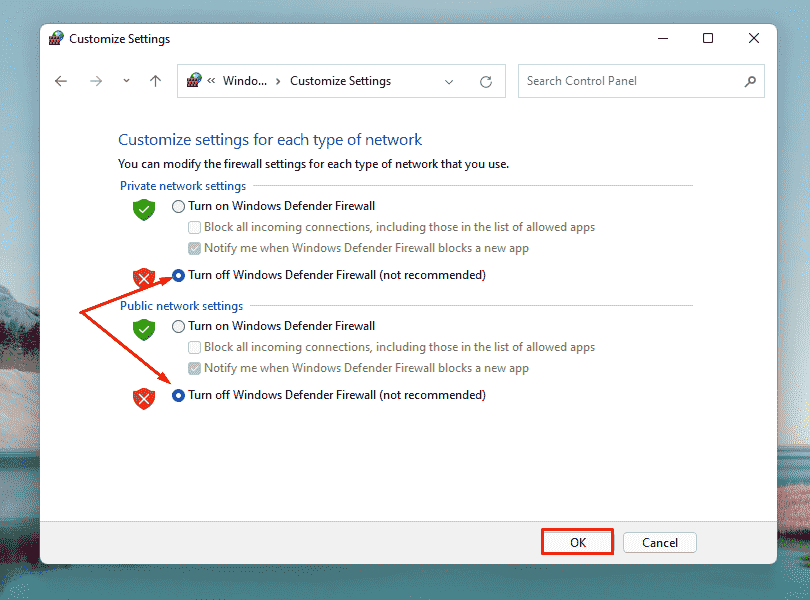Click 'Customize settings for each type of network' heading

270,140
